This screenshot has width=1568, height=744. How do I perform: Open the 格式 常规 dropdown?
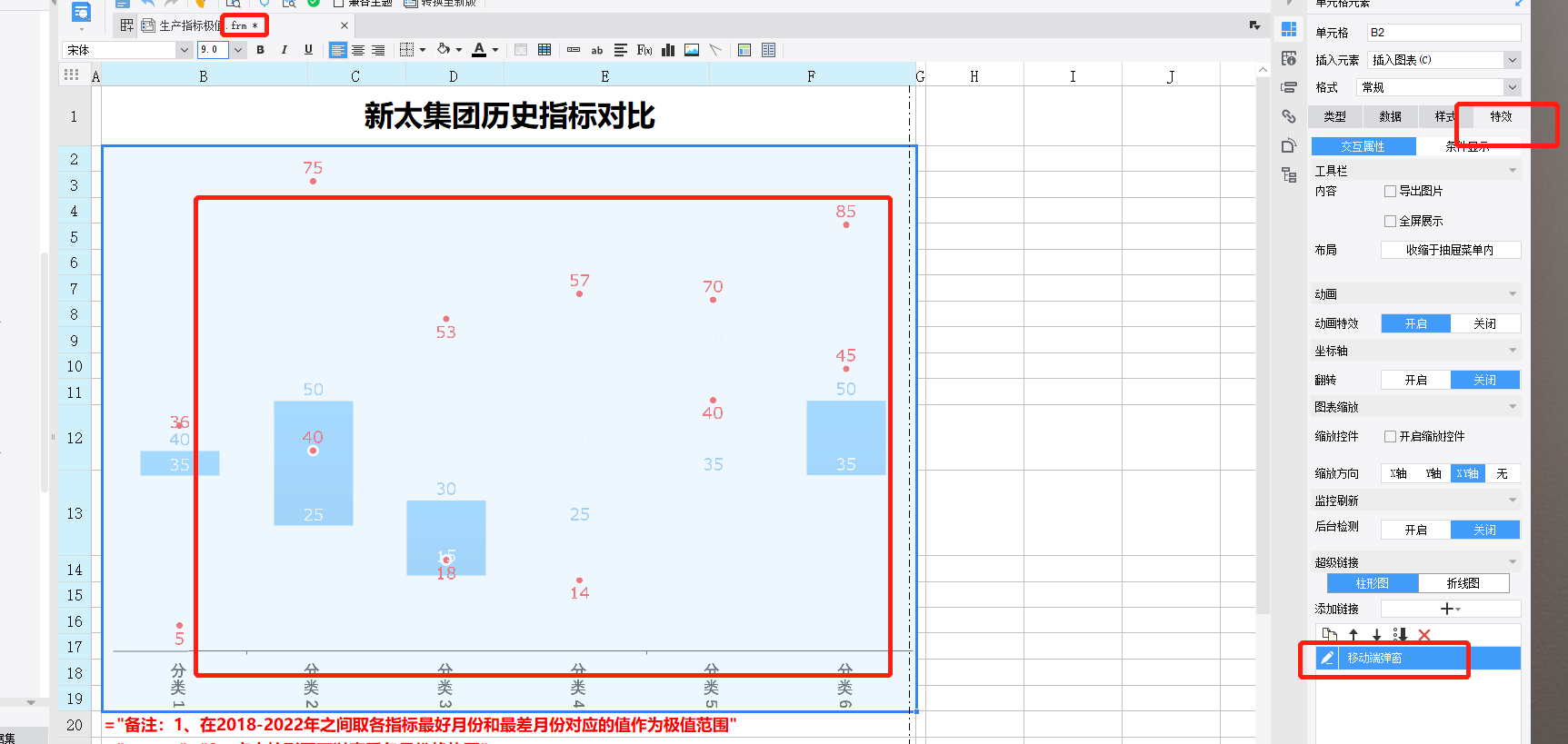pyautogui.click(x=1513, y=87)
